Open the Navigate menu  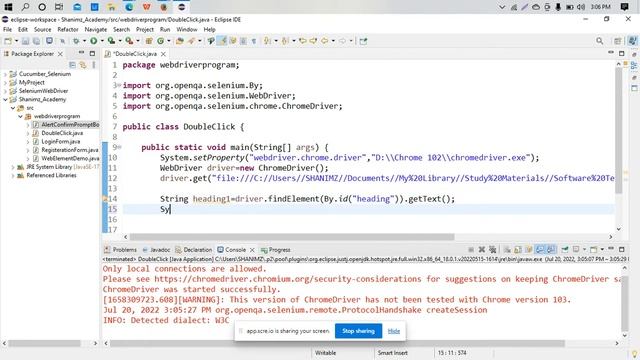pyautogui.click(x=96, y=29)
